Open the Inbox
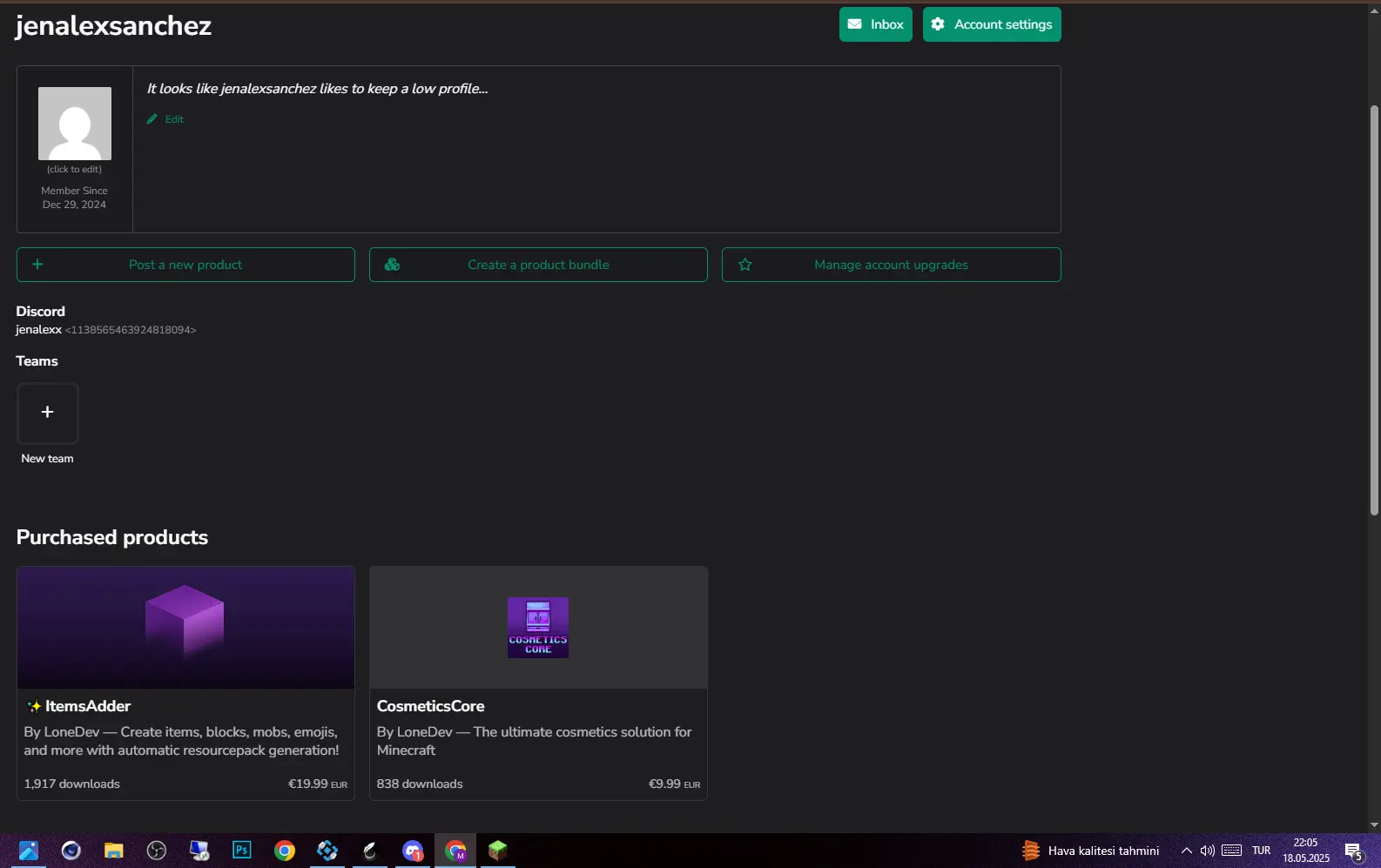 pyautogui.click(x=875, y=24)
